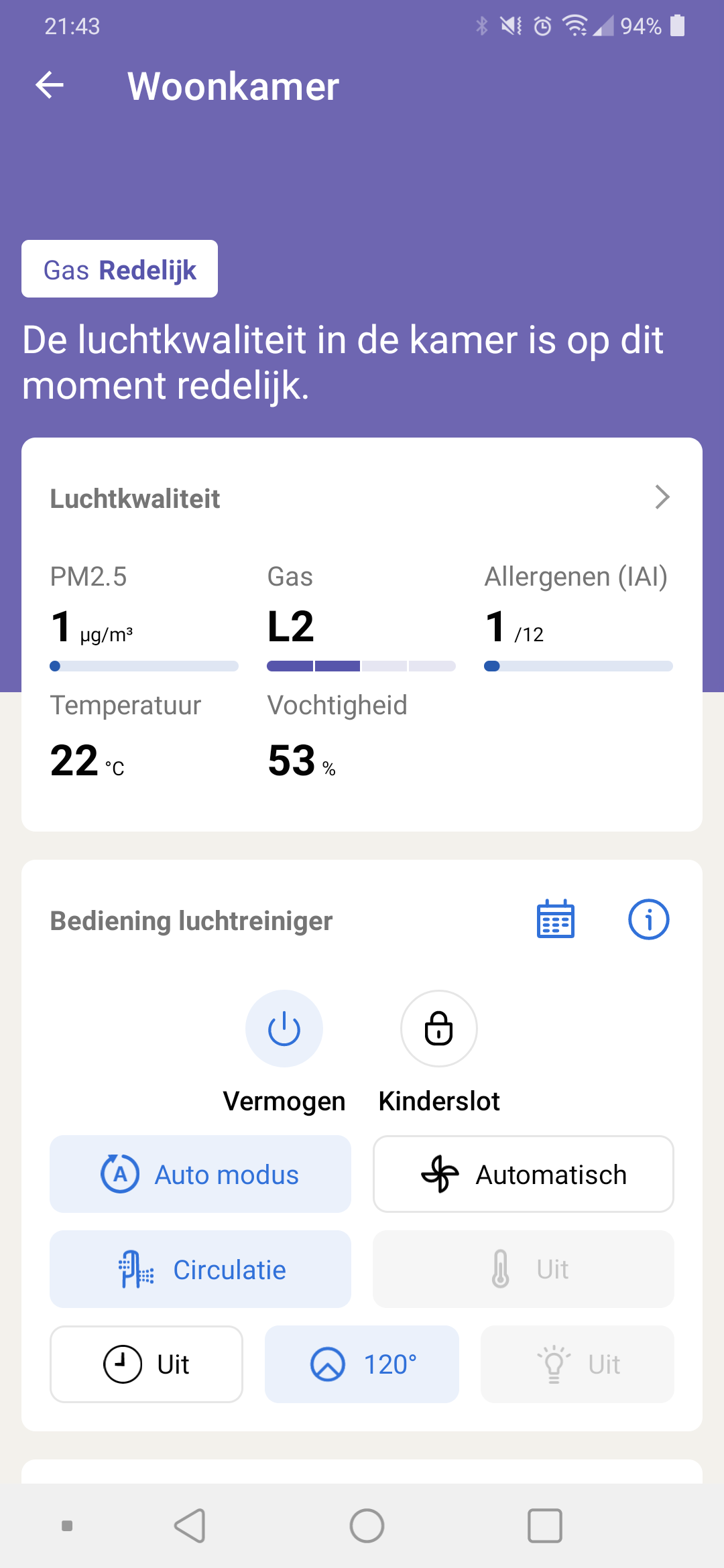Tap the Android home navigation button
The height and width of the screenshot is (1568, 724).
click(x=367, y=1526)
